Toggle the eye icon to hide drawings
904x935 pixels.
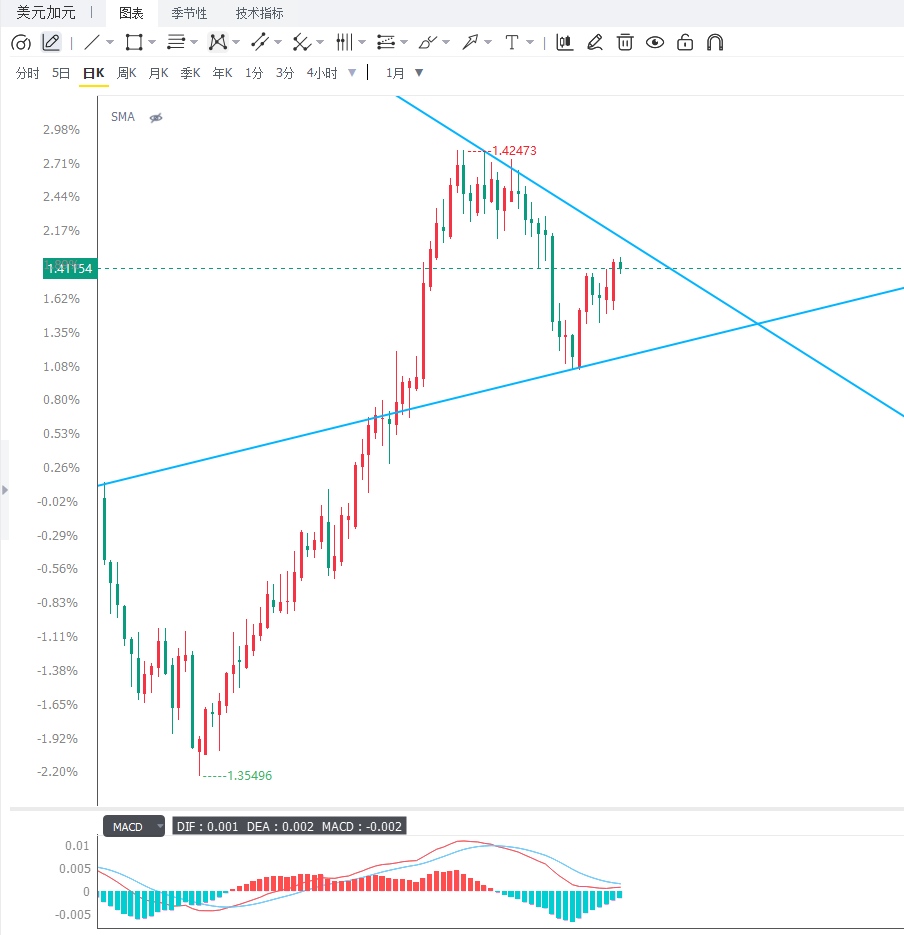point(655,42)
